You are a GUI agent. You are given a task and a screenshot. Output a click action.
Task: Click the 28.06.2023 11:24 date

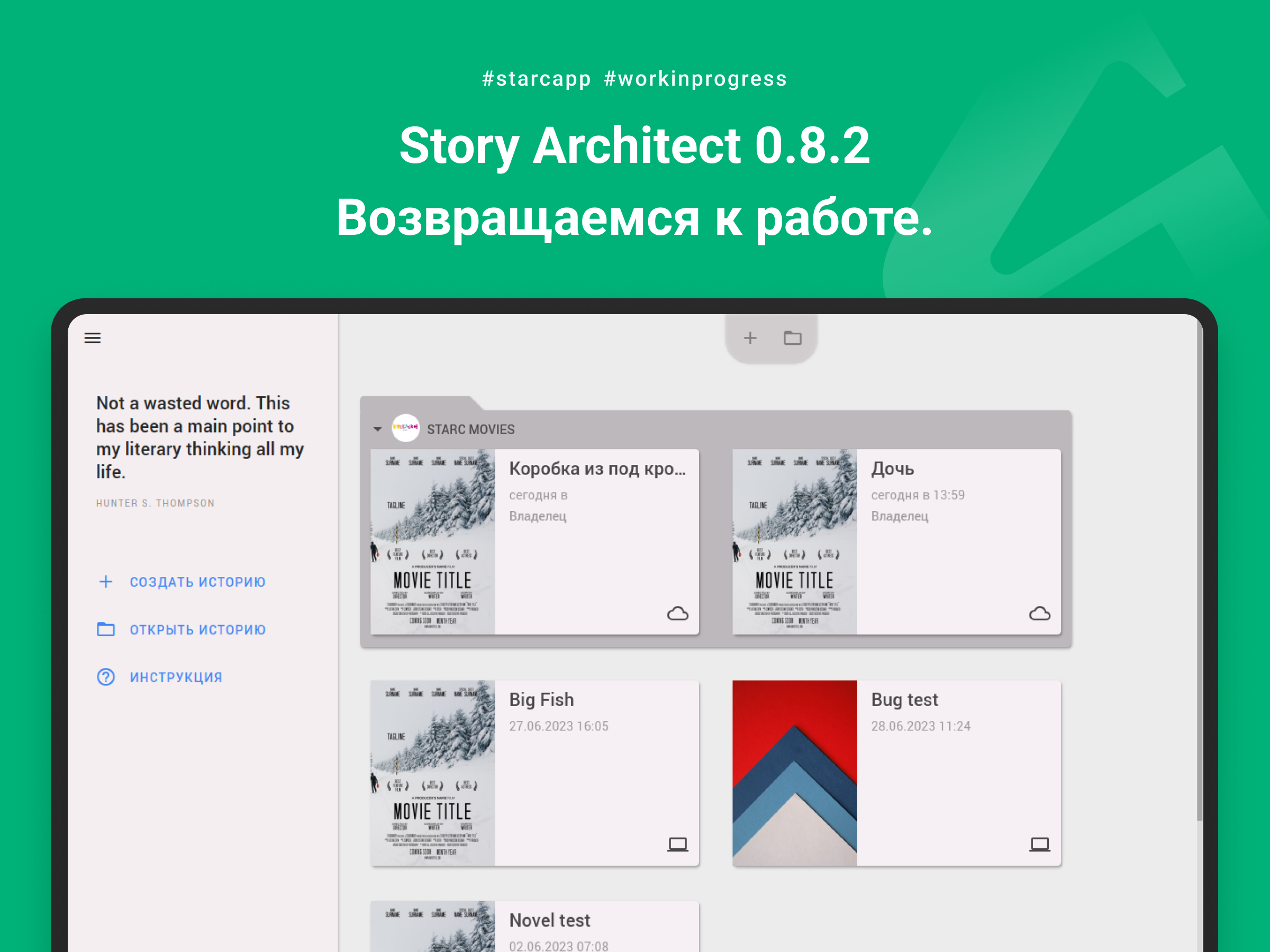click(x=920, y=726)
